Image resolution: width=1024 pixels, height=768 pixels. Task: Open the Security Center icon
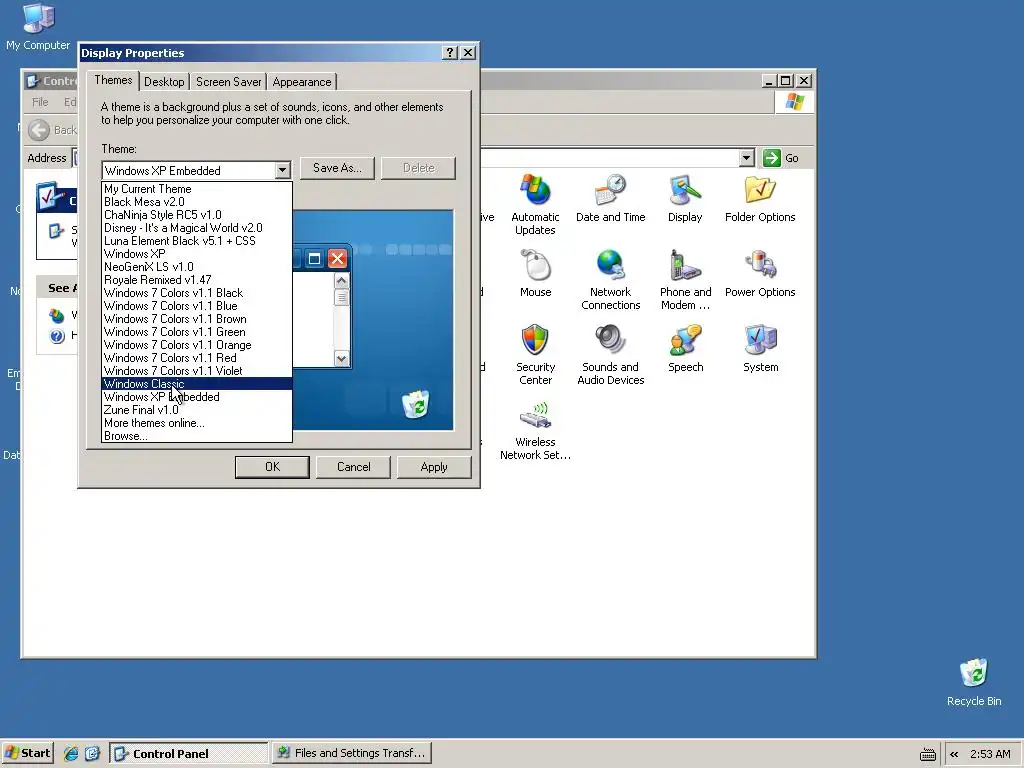click(x=535, y=355)
